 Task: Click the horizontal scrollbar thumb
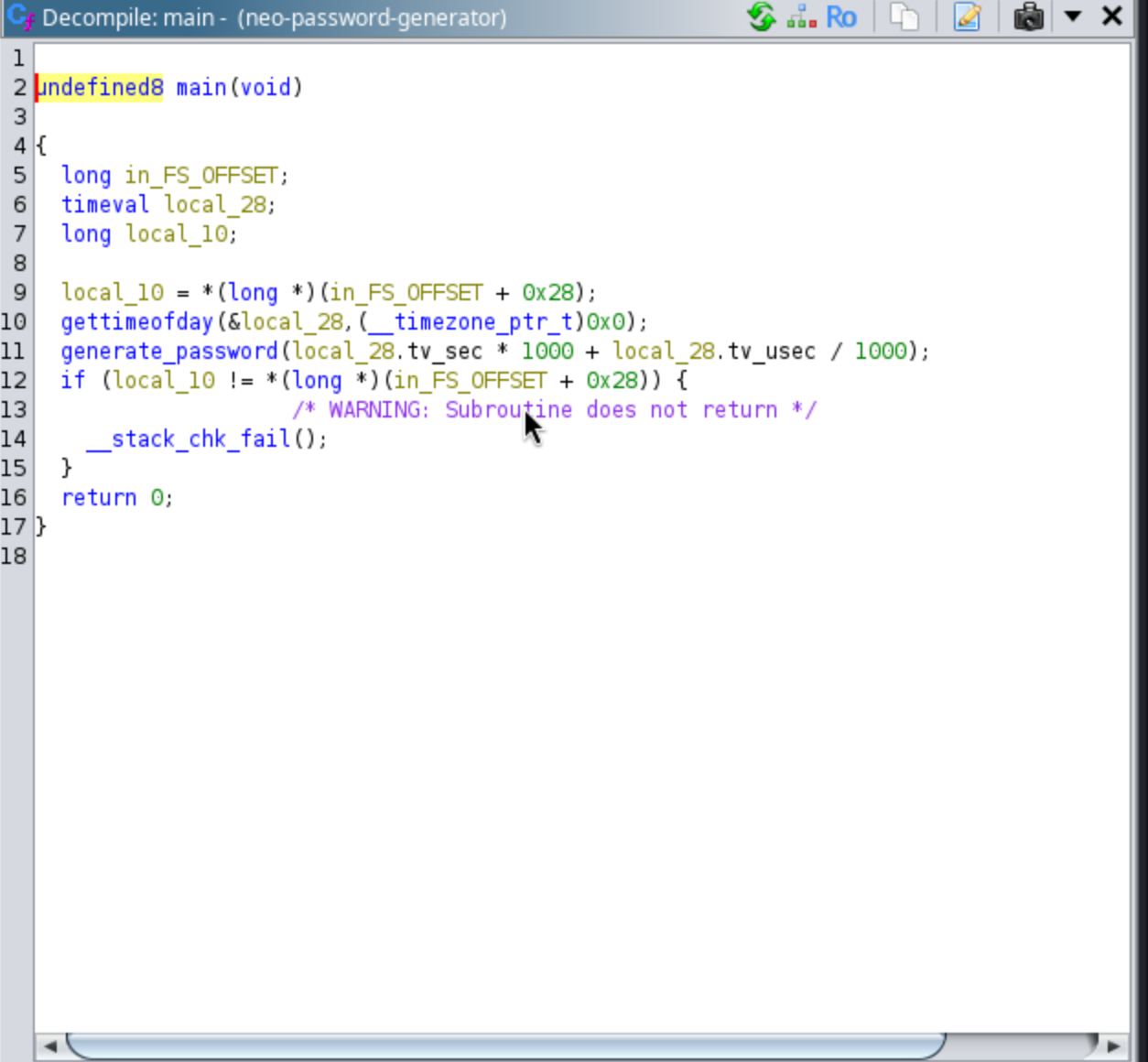[504, 1046]
